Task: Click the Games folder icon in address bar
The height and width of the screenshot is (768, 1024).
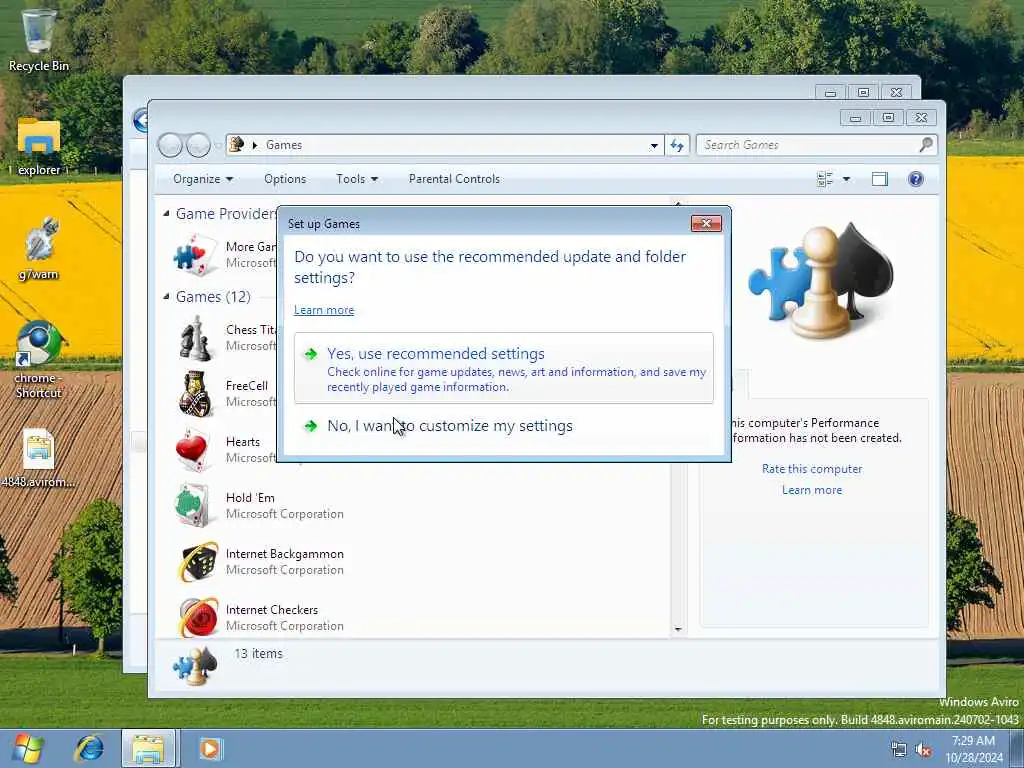Action: (238, 144)
